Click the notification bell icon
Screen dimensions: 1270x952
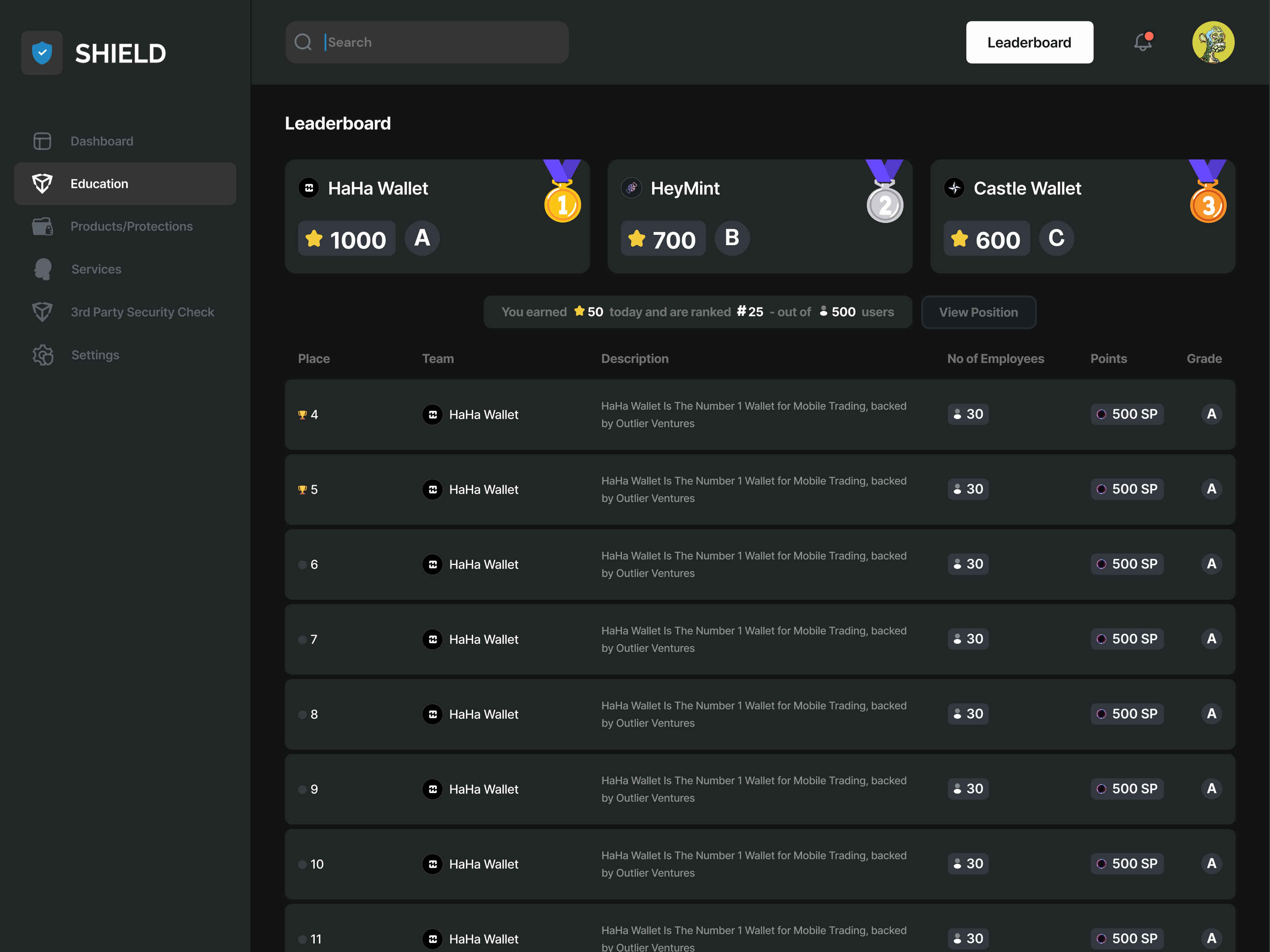1143,42
